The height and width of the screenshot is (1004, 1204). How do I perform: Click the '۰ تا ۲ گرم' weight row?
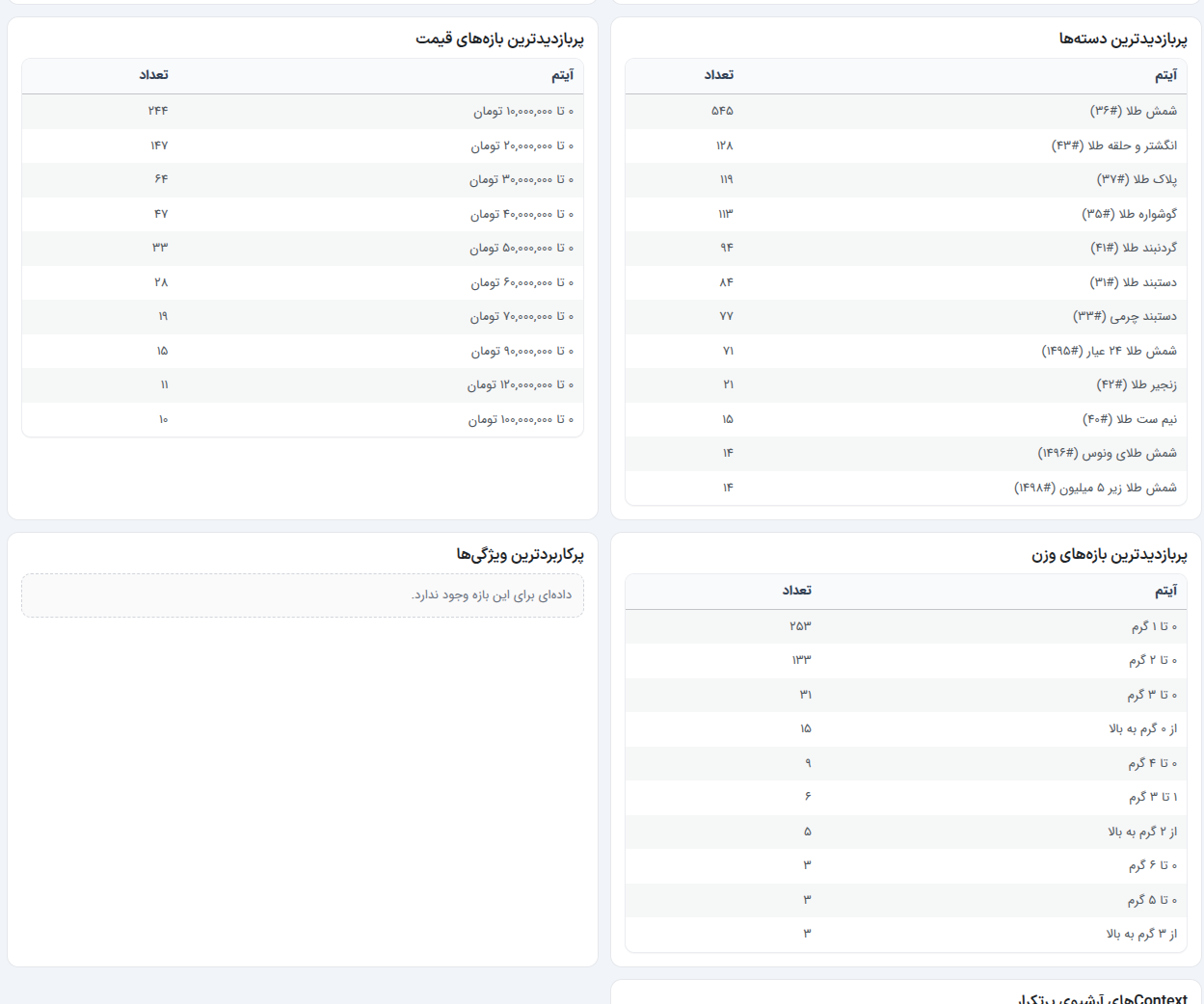coord(906,661)
